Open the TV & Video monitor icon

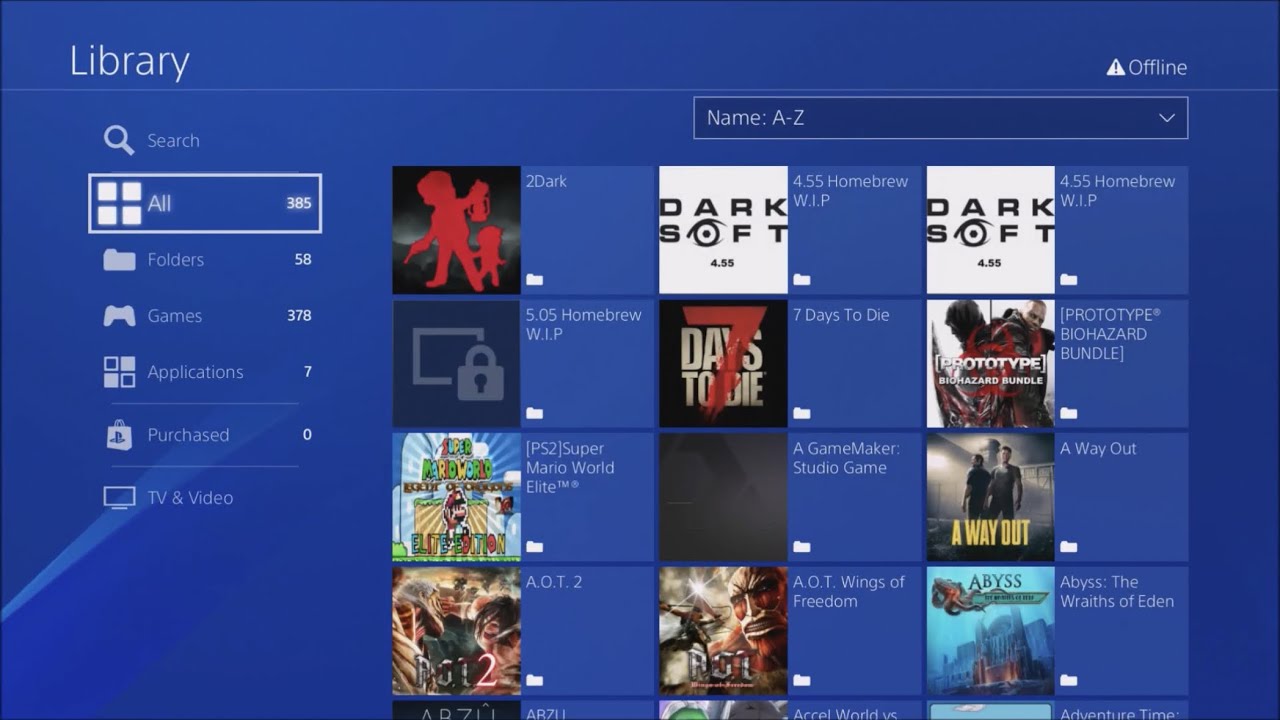(x=119, y=498)
